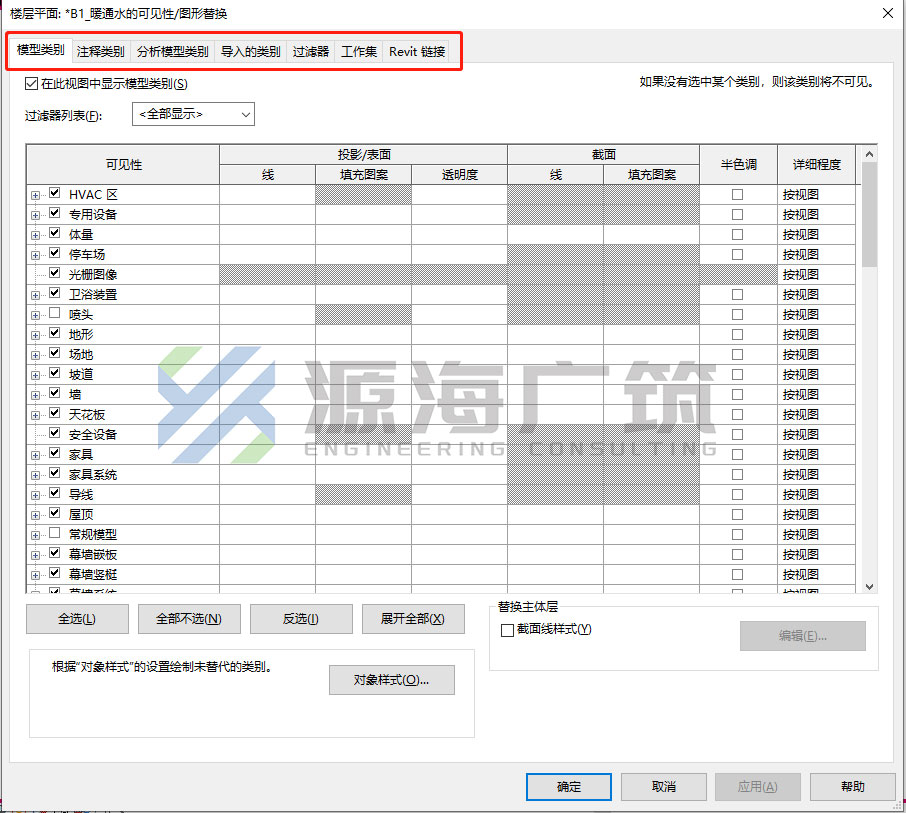
Task: Open the 过滤器 tab
Action: (x=311, y=51)
